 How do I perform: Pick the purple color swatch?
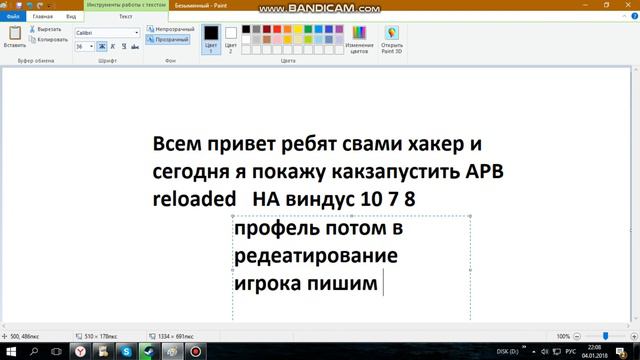click(x=339, y=29)
